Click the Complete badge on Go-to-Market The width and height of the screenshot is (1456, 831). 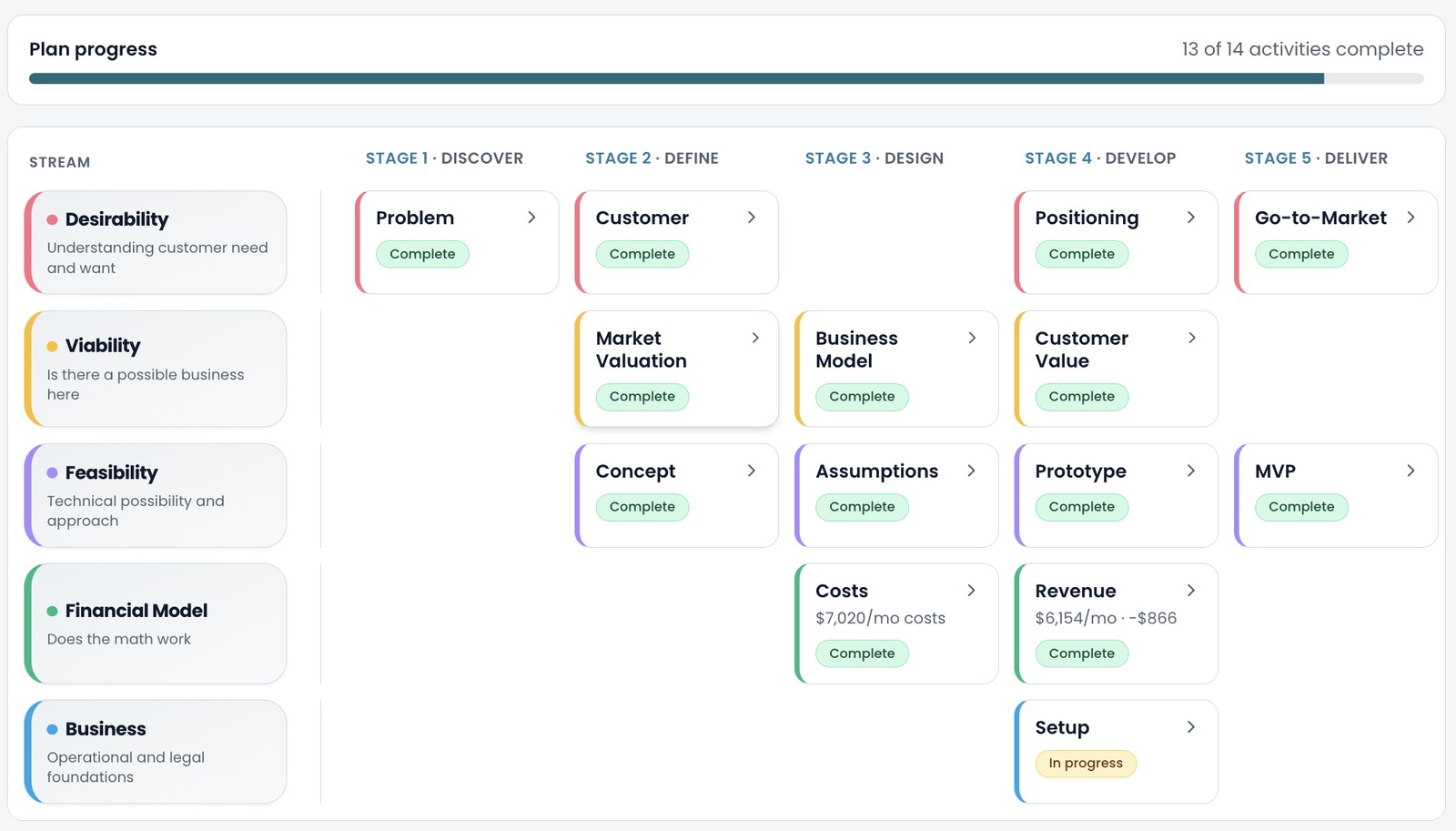(1301, 254)
